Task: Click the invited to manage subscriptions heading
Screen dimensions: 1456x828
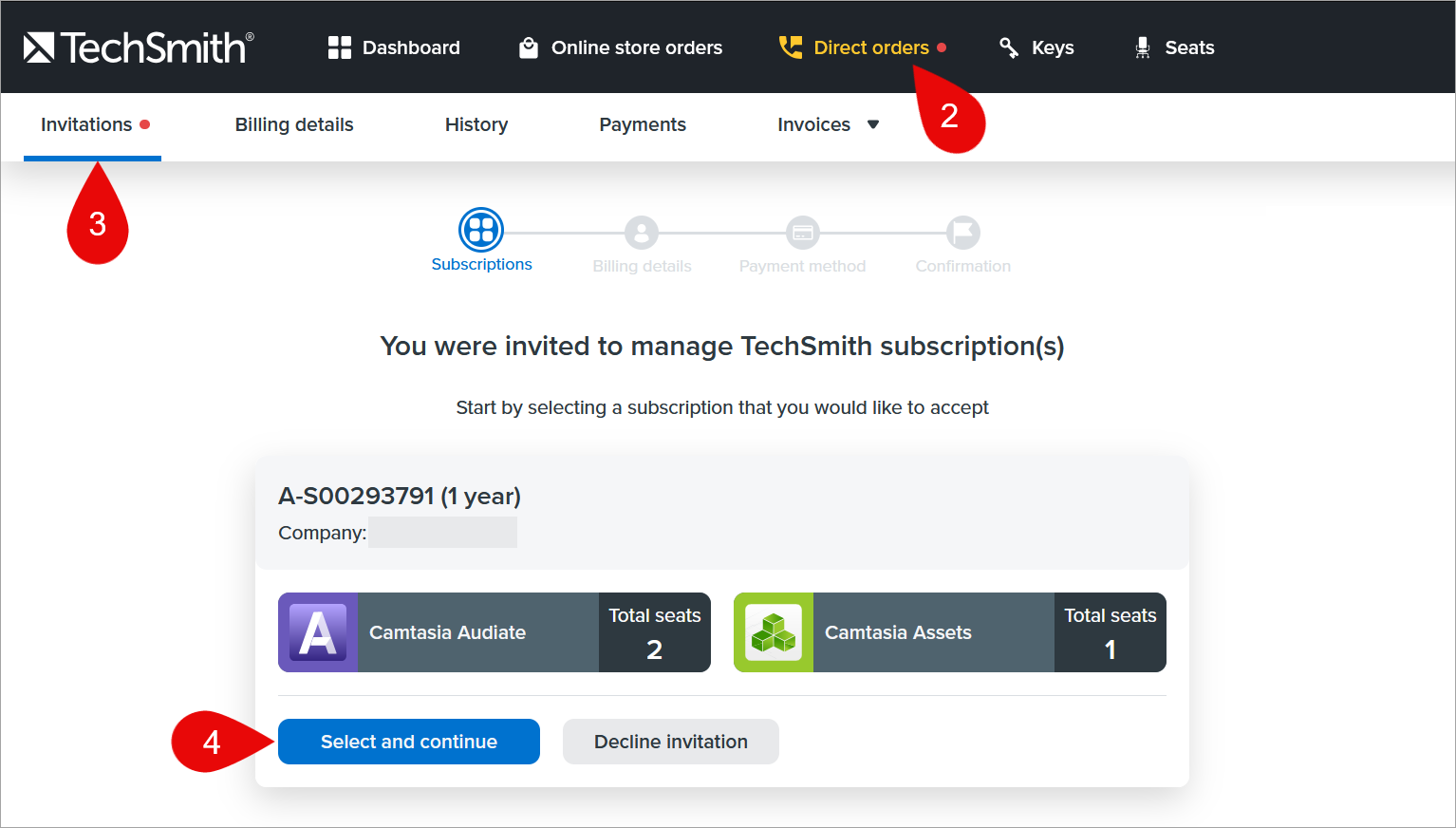Action: (722, 347)
